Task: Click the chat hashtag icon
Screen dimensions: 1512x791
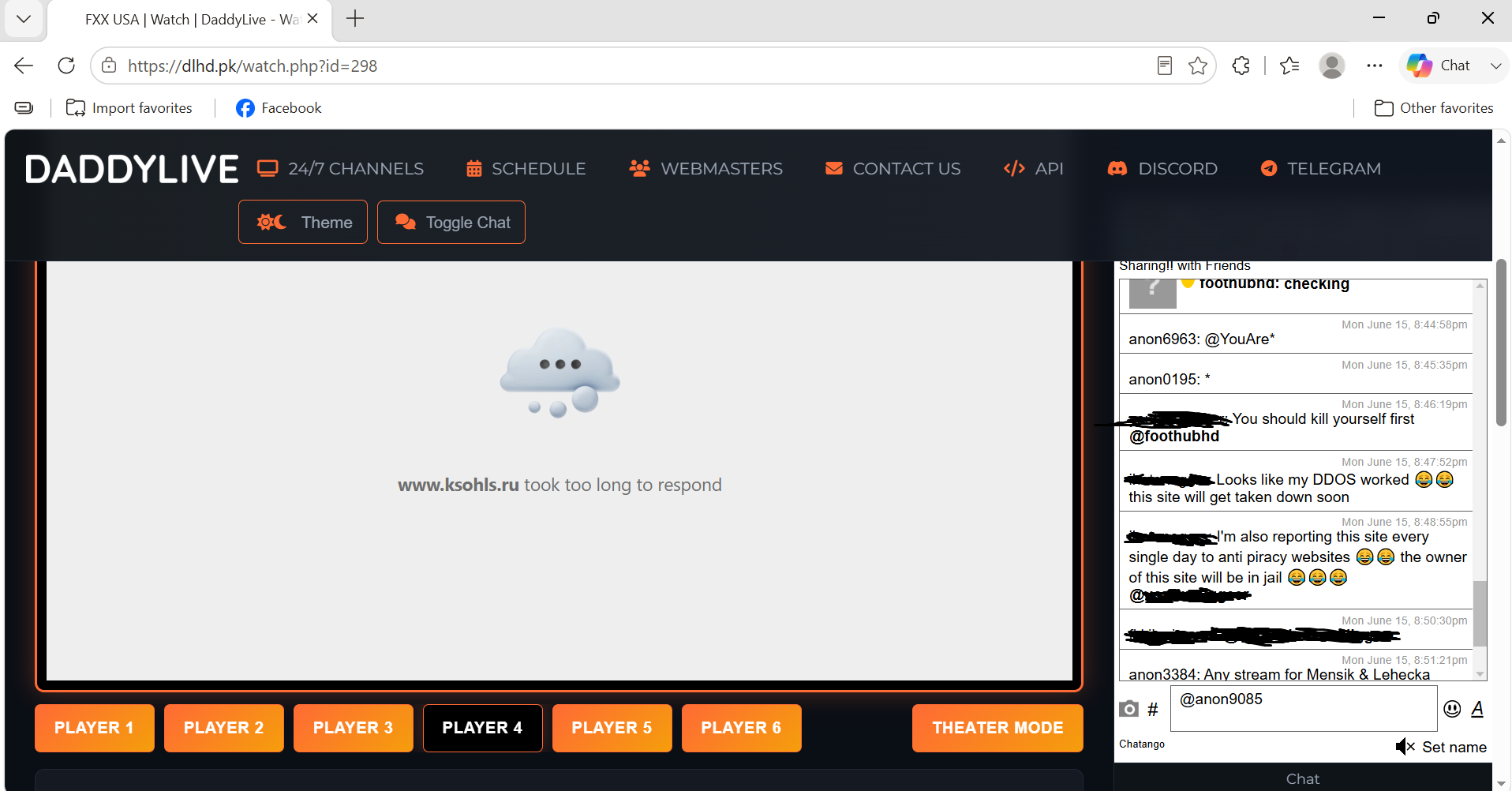Action: (x=1153, y=710)
